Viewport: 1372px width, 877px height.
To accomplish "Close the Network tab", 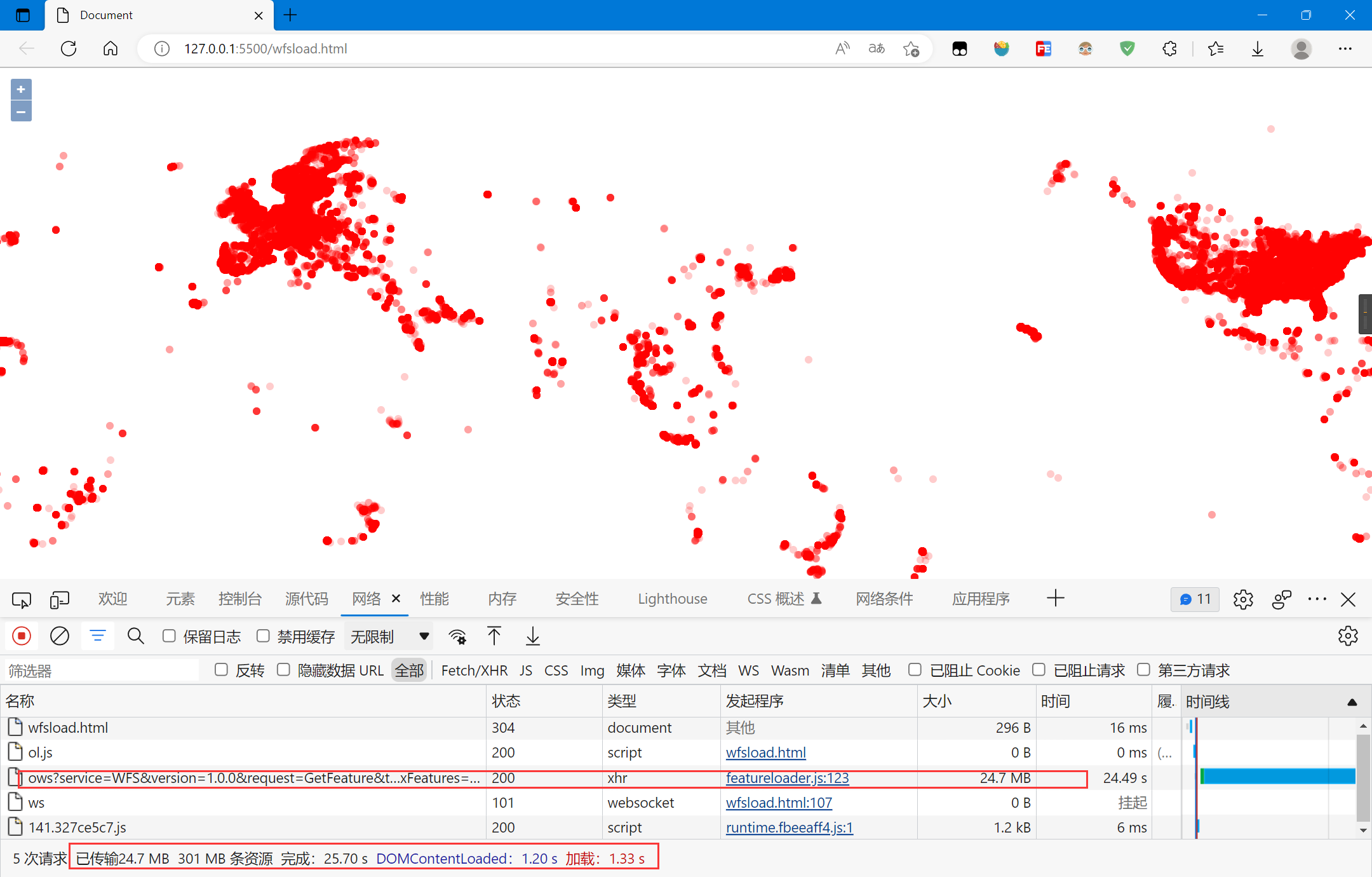I will 396,598.
